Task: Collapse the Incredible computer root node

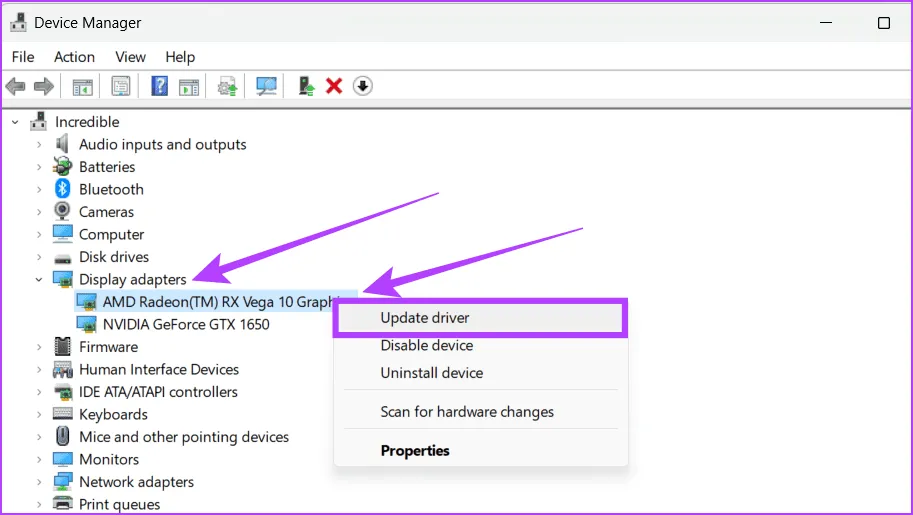Action: pyautogui.click(x=15, y=122)
